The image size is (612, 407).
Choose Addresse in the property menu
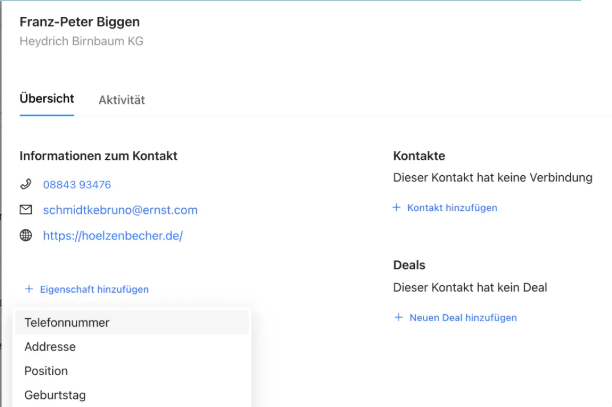50,347
